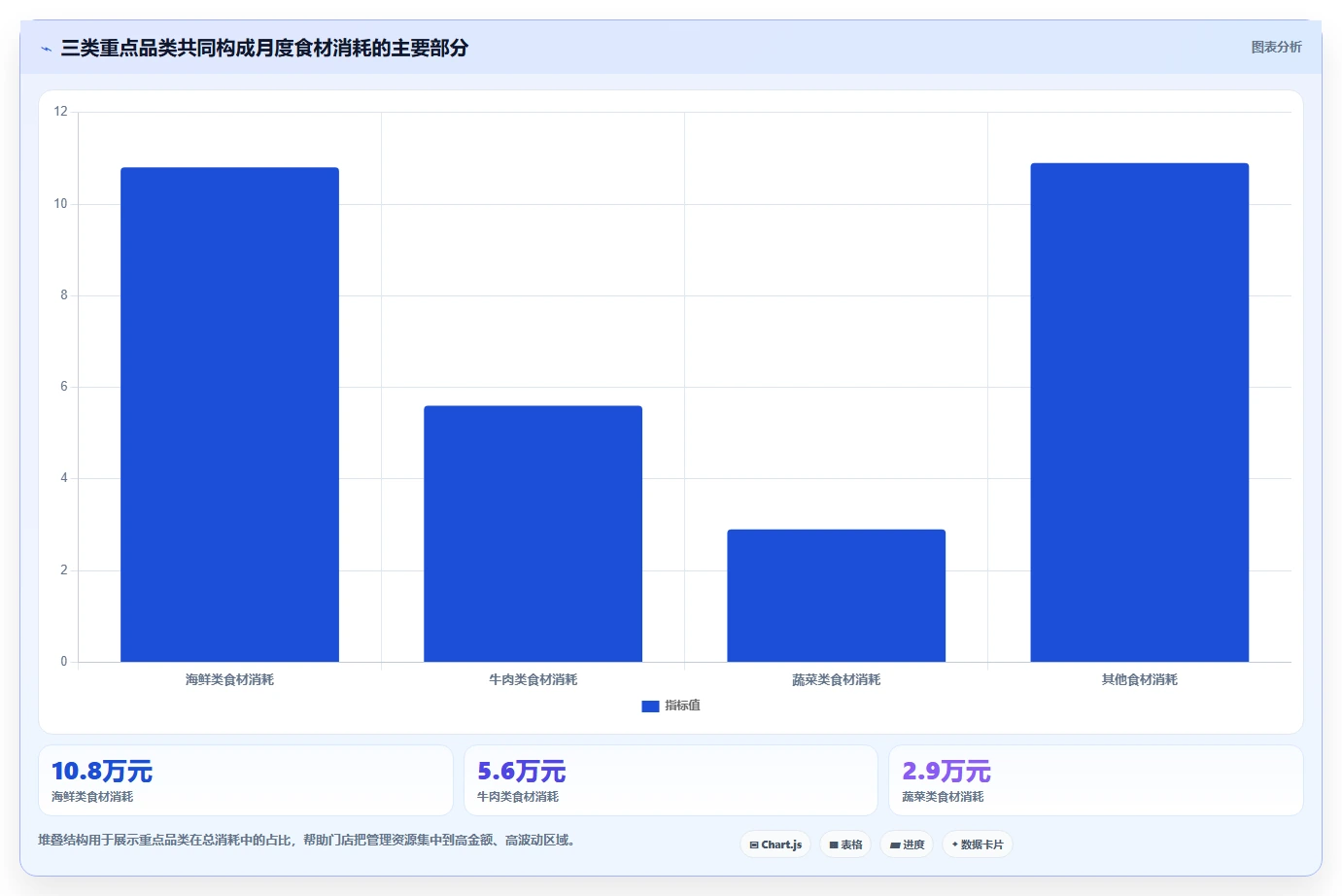
Task: Open the 5.6万元 data card
Action: (671, 780)
